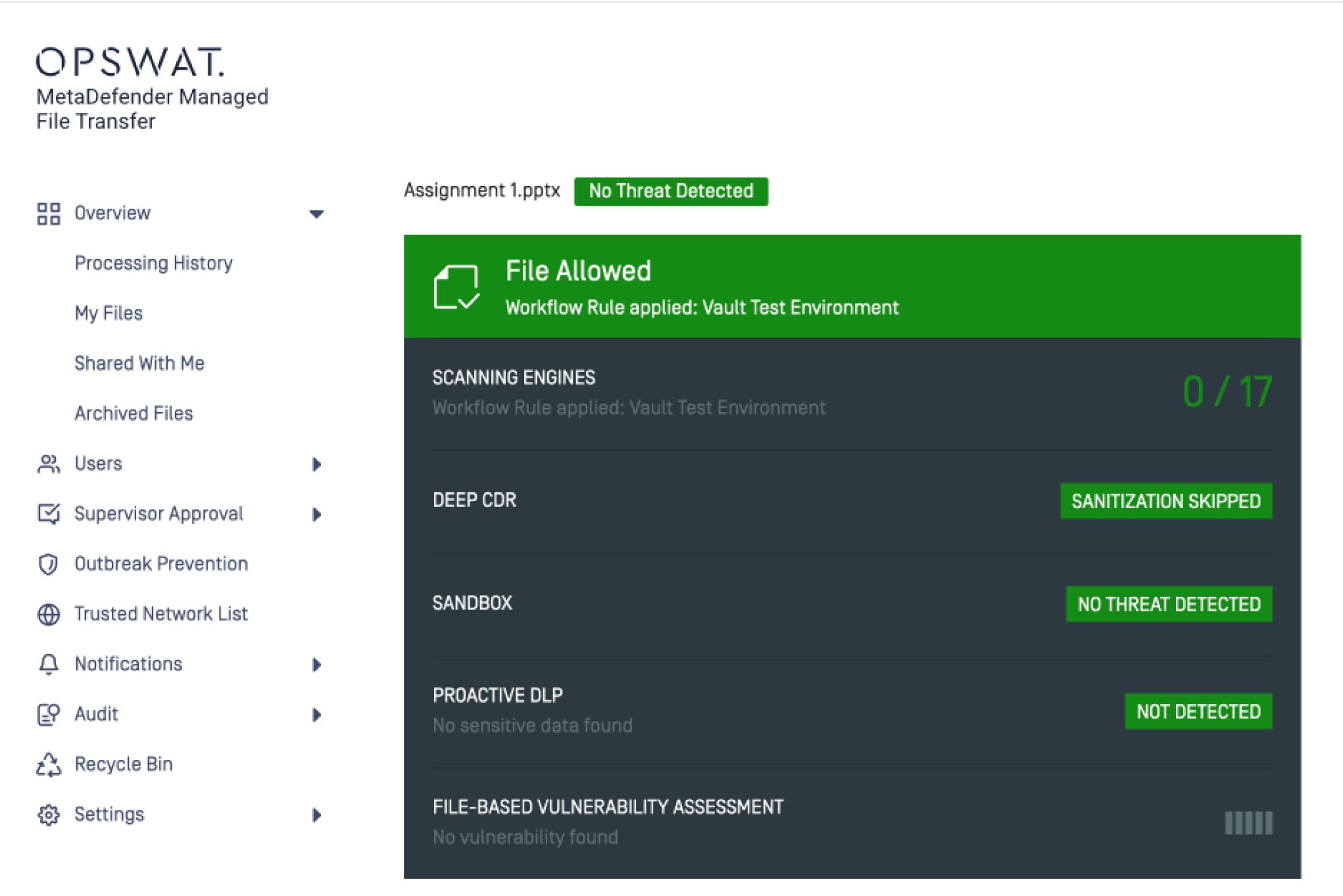Expand the Audit submenu arrow
Viewport: 1343px width, 896px height.
316,715
